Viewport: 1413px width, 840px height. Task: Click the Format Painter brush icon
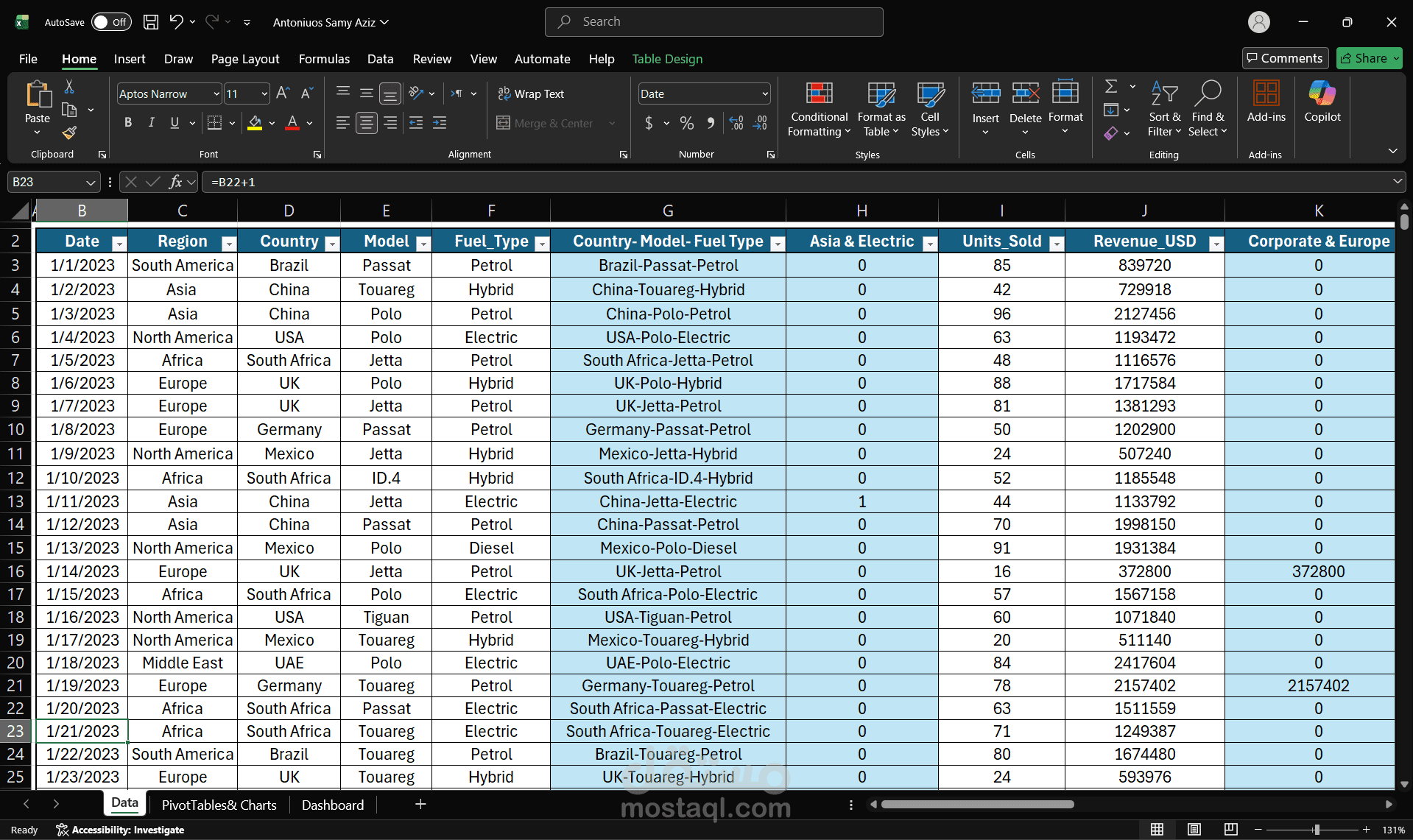pos(69,133)
